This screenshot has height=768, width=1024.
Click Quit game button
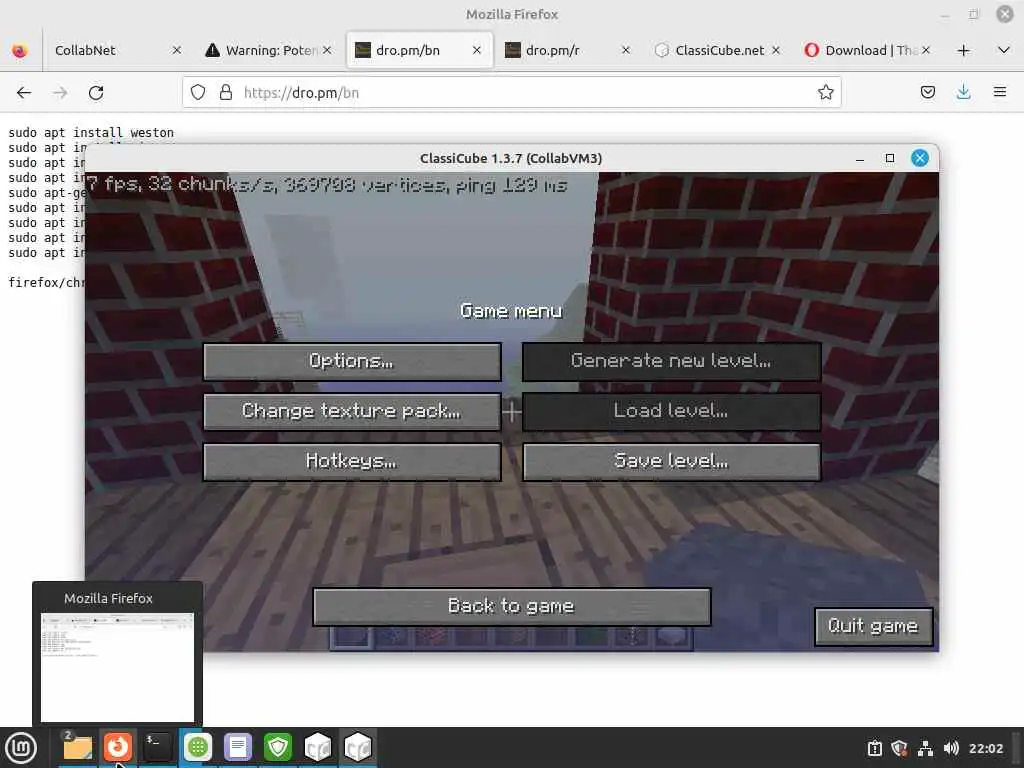pyautogui.click(x=873, y=626)
